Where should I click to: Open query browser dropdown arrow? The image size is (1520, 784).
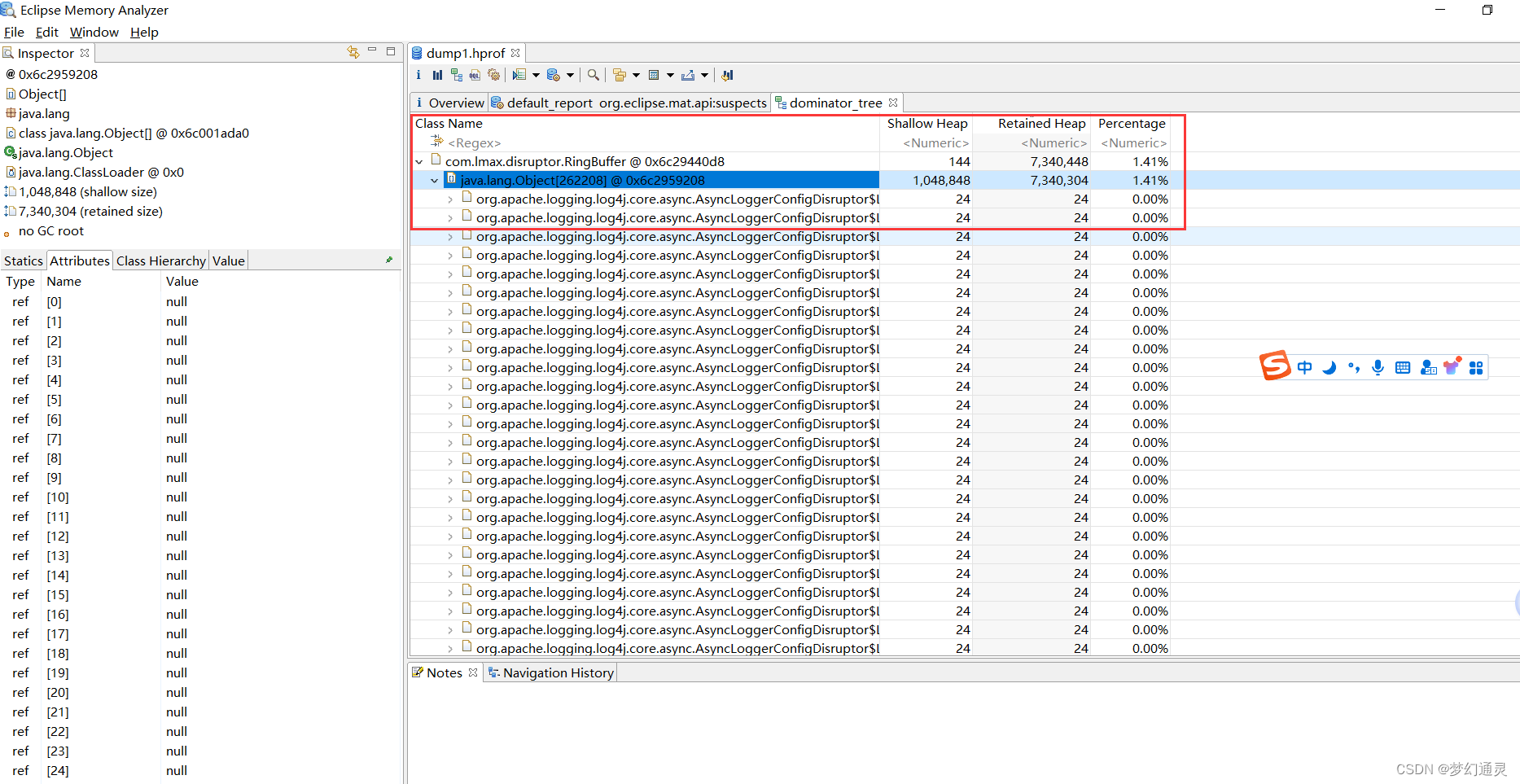click(x=570, y=75)
